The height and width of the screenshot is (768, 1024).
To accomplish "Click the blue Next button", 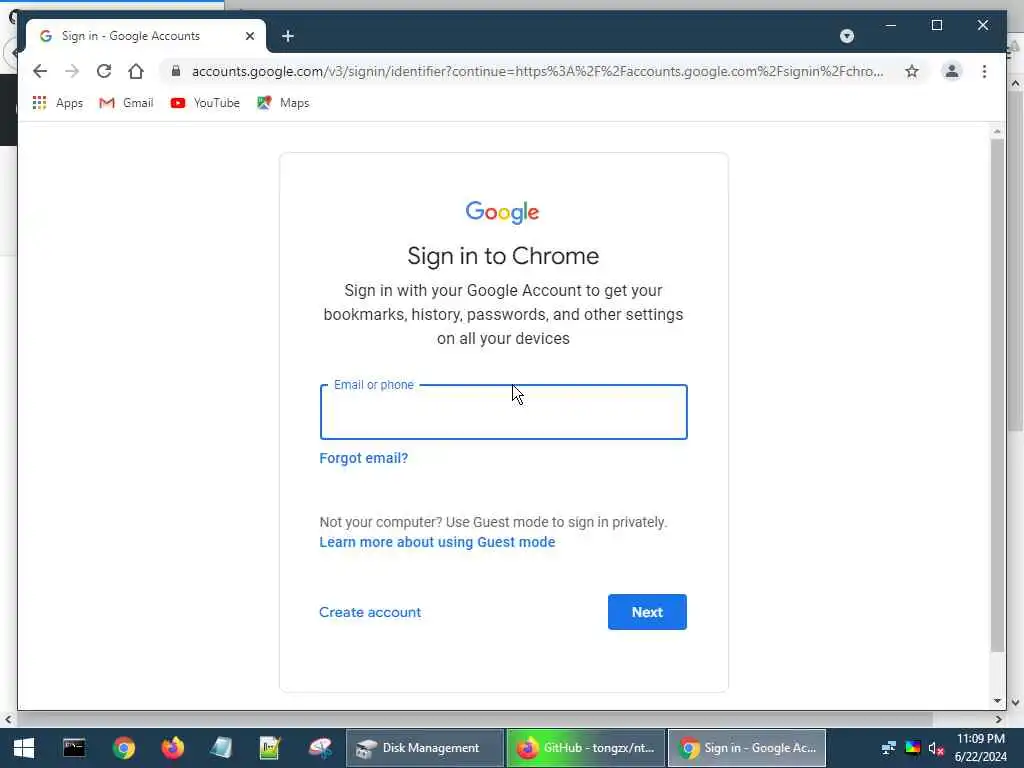I will click(647, 612).
